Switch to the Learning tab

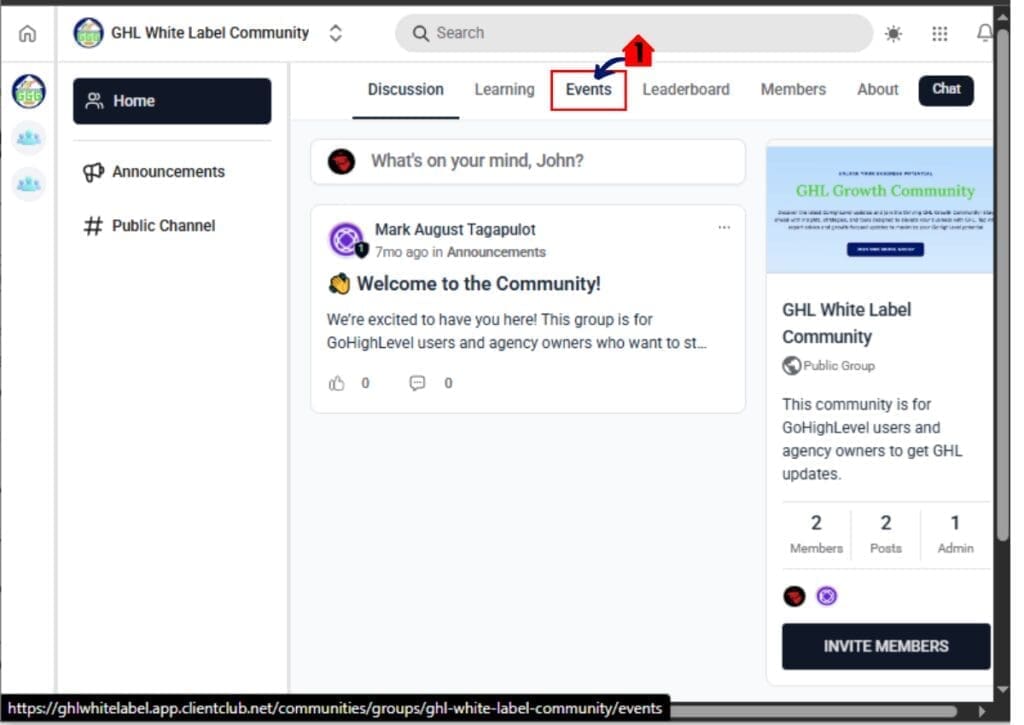[x=504, y=90]
